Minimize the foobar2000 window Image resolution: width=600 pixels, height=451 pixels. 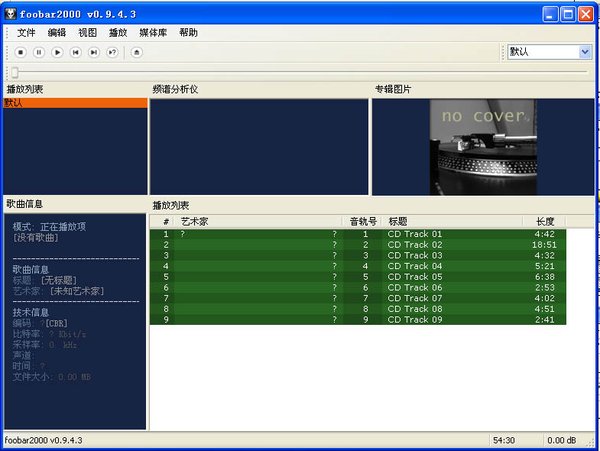click(550, 15)
